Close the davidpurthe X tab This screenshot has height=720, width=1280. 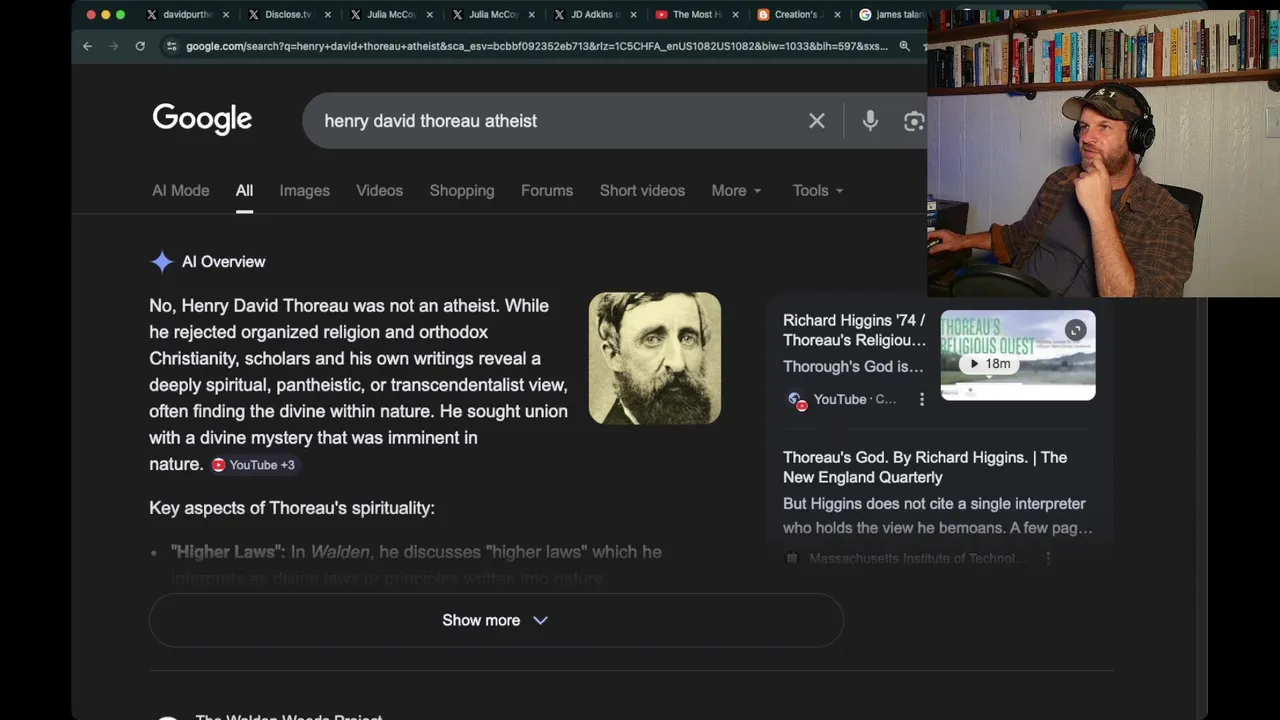(226, 15)
